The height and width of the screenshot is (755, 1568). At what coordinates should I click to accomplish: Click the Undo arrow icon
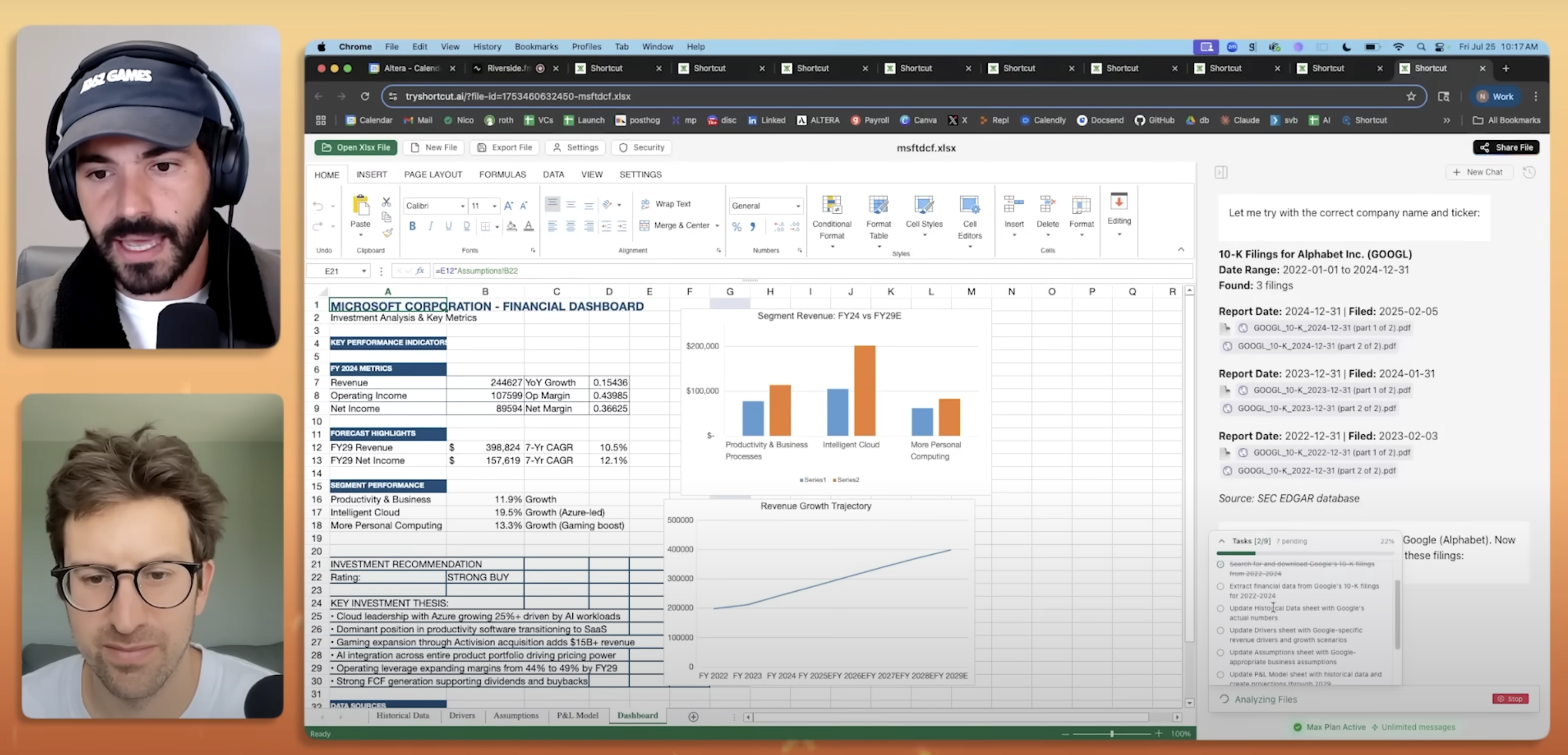click(318, 206)
